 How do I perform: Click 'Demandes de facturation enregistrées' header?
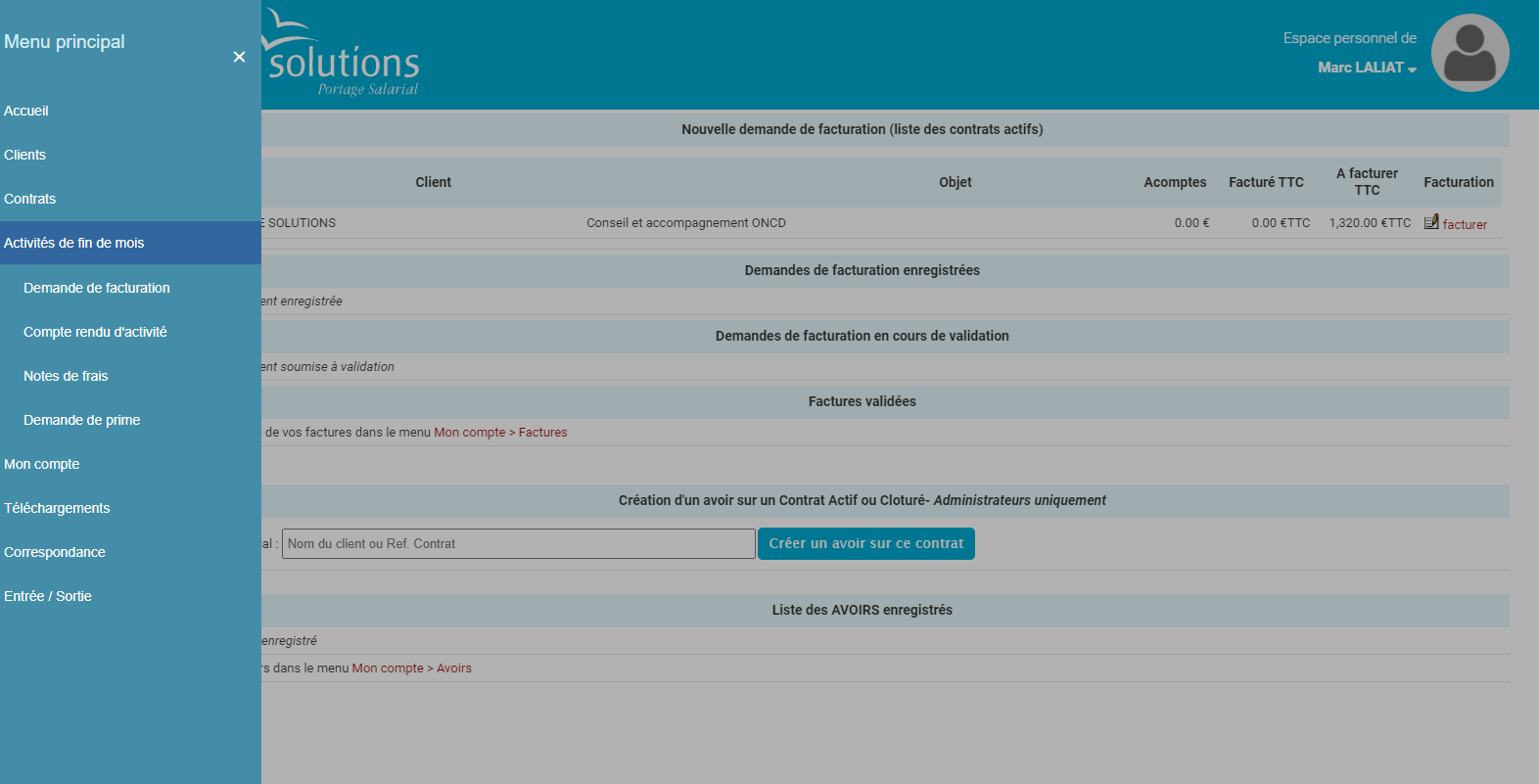point(863,270)
